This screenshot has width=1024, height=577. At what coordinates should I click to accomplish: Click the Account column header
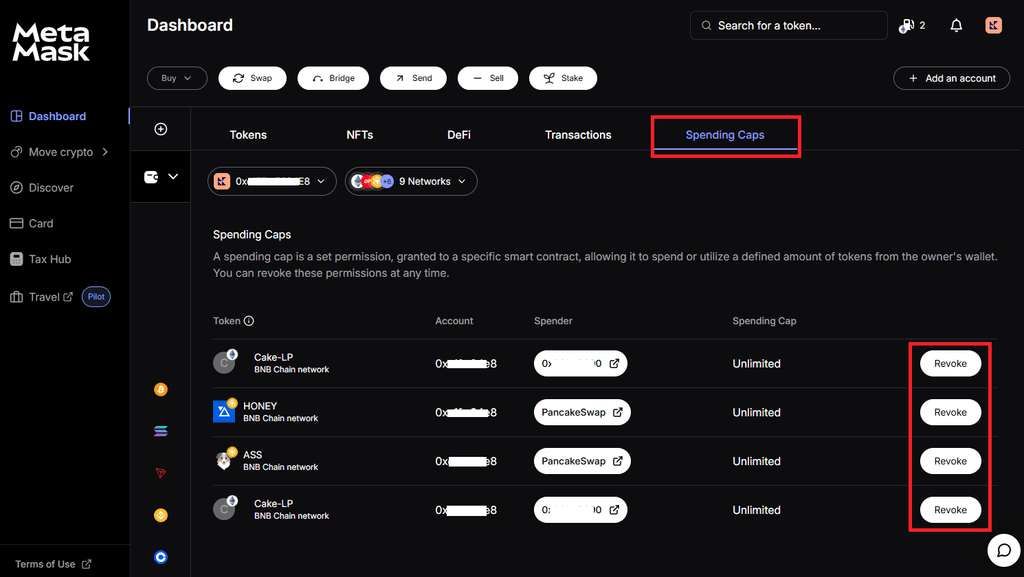454,321
